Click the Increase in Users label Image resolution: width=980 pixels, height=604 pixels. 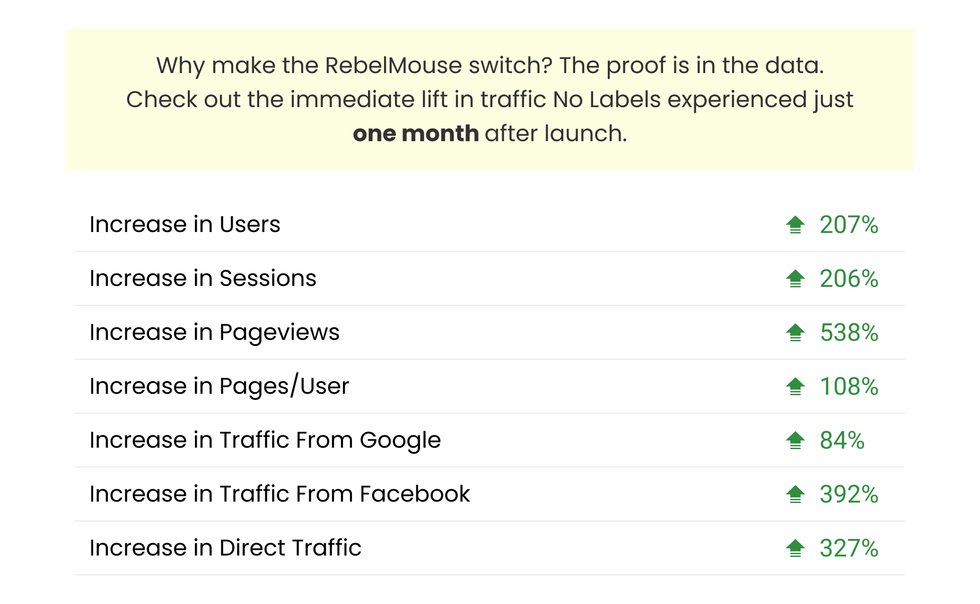pyautogui.click(x=185, y=225)
